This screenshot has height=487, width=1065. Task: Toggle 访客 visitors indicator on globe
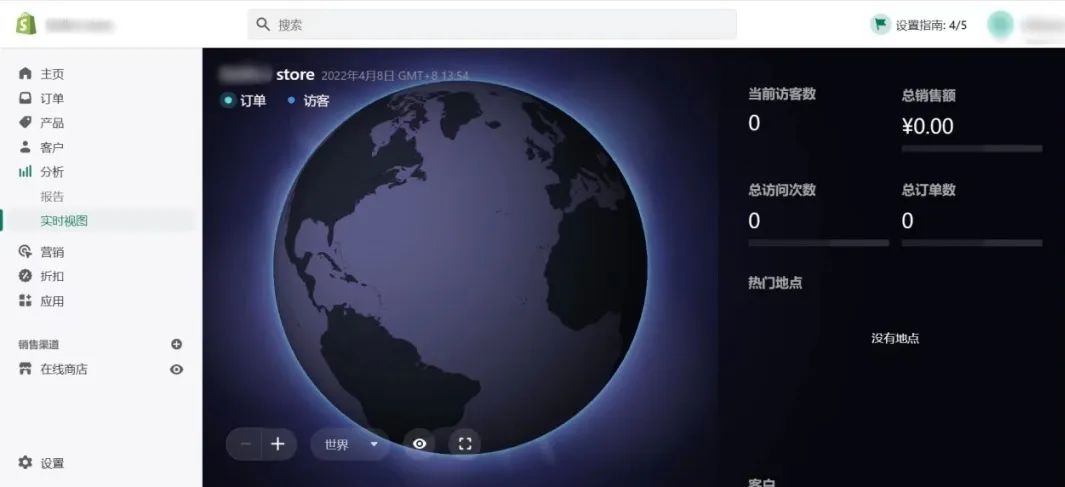tap(309, 100)
